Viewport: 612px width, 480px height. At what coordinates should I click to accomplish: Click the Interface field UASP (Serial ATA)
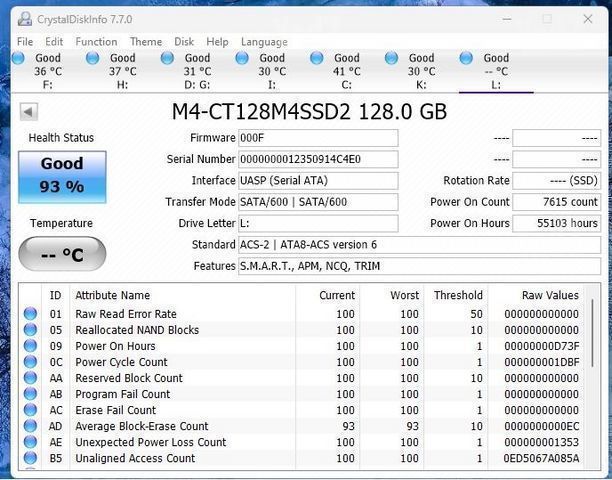318,181
